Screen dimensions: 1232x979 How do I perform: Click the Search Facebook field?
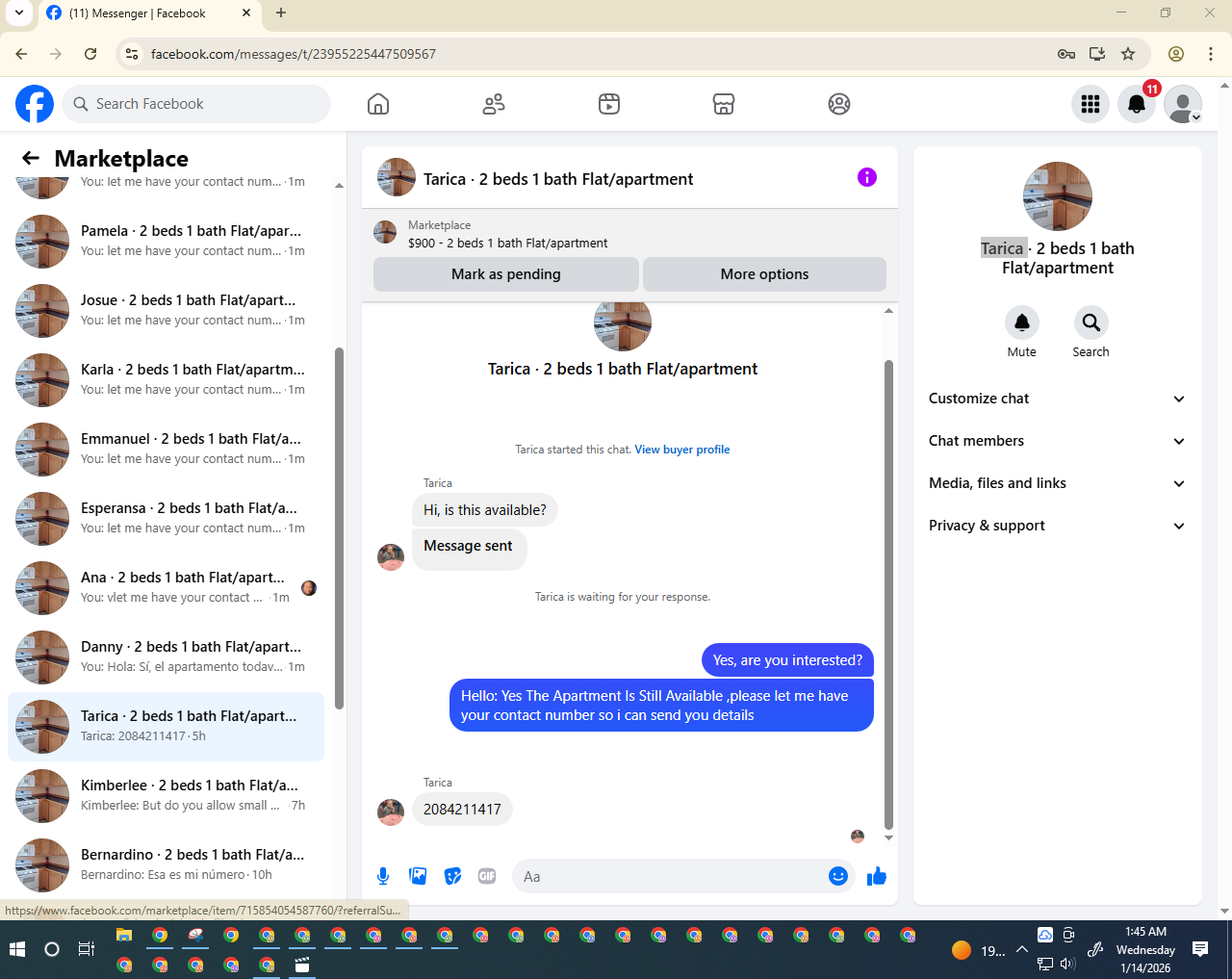tap(196, 104)
